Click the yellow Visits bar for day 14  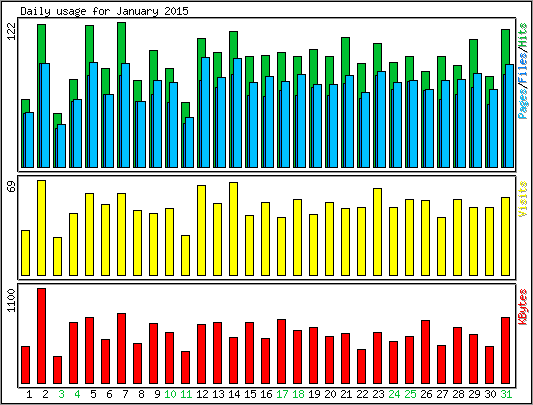(234, 229)
